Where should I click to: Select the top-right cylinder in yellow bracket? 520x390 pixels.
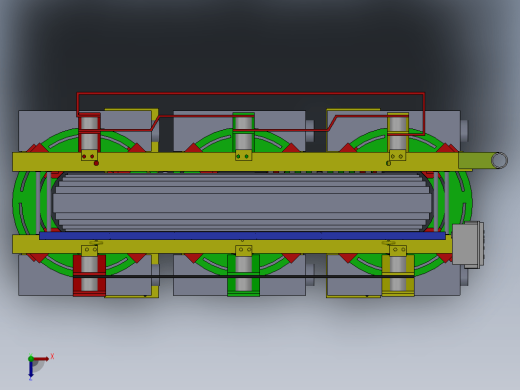pyautogui.click(x=398, y=133)
